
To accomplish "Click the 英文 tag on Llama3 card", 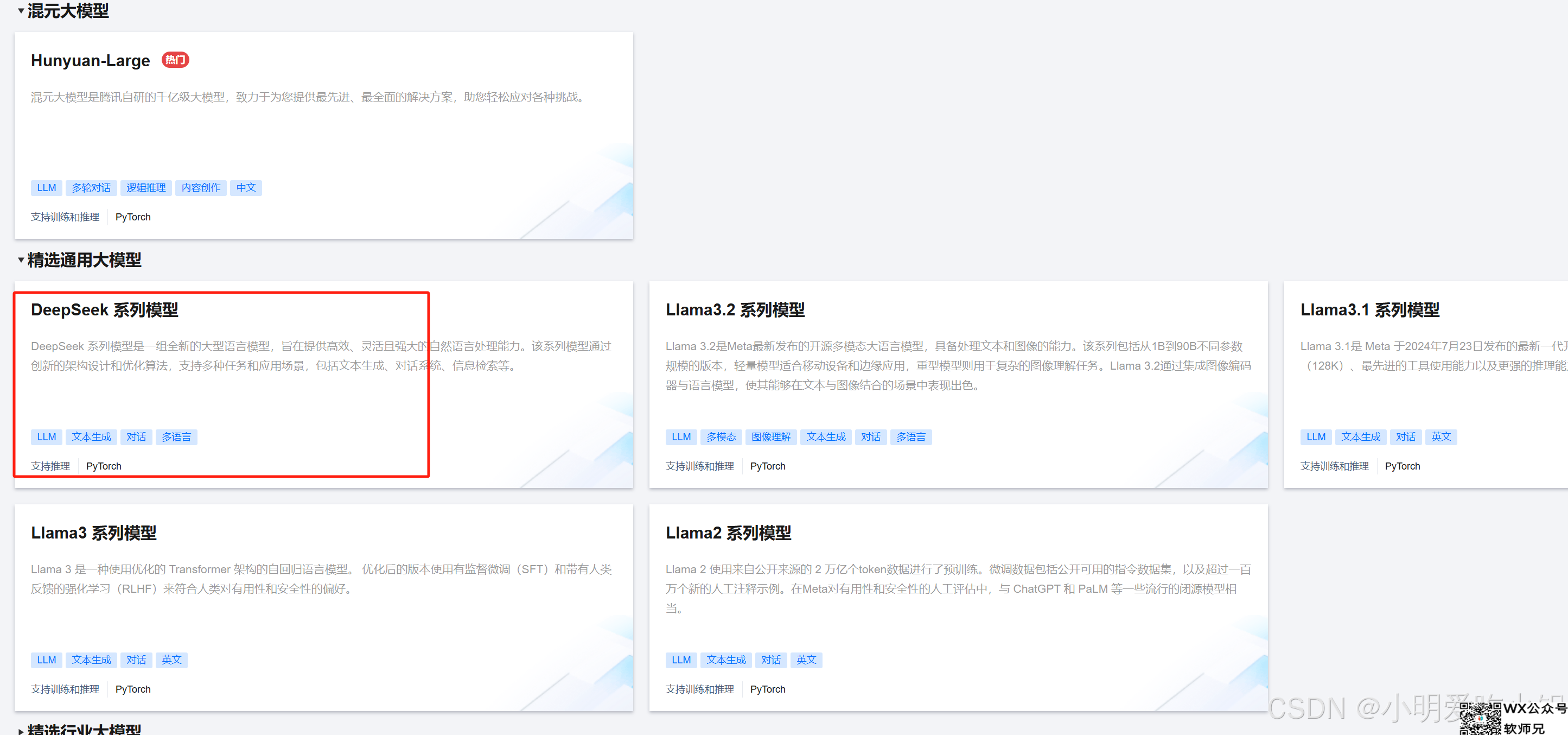I will point(171,660).
